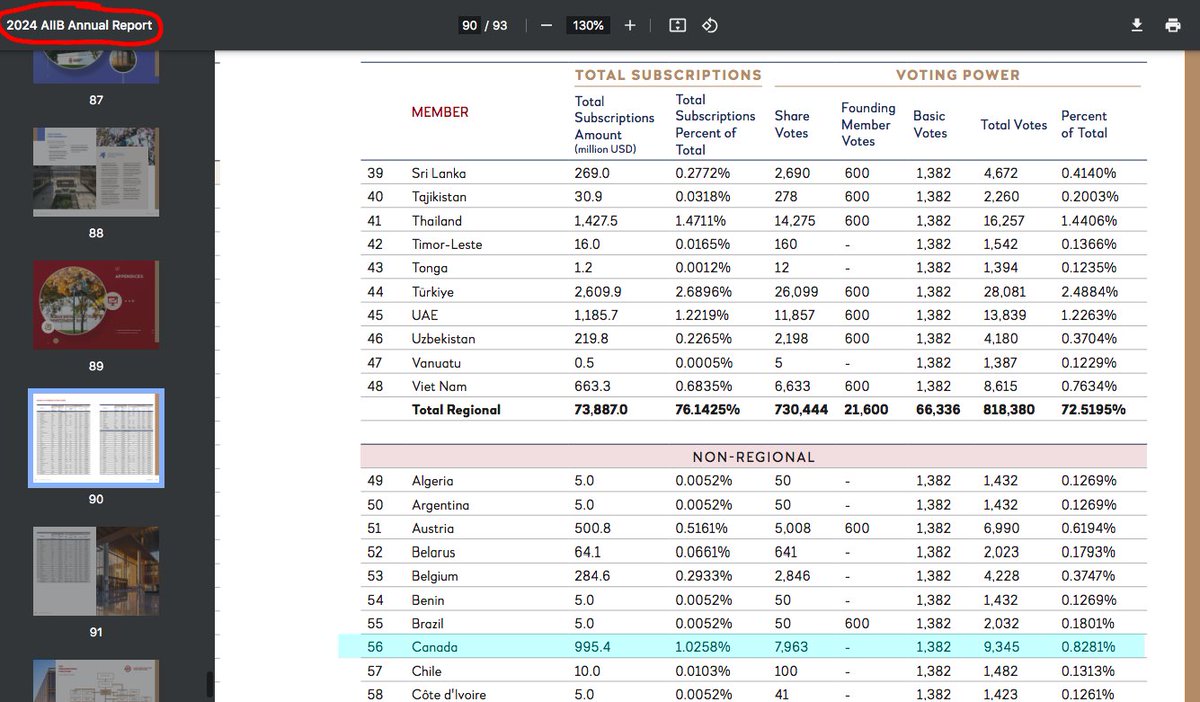Click the page number field showing 90
Viewport: 1200px width, 702px height.
pos(469,25)
